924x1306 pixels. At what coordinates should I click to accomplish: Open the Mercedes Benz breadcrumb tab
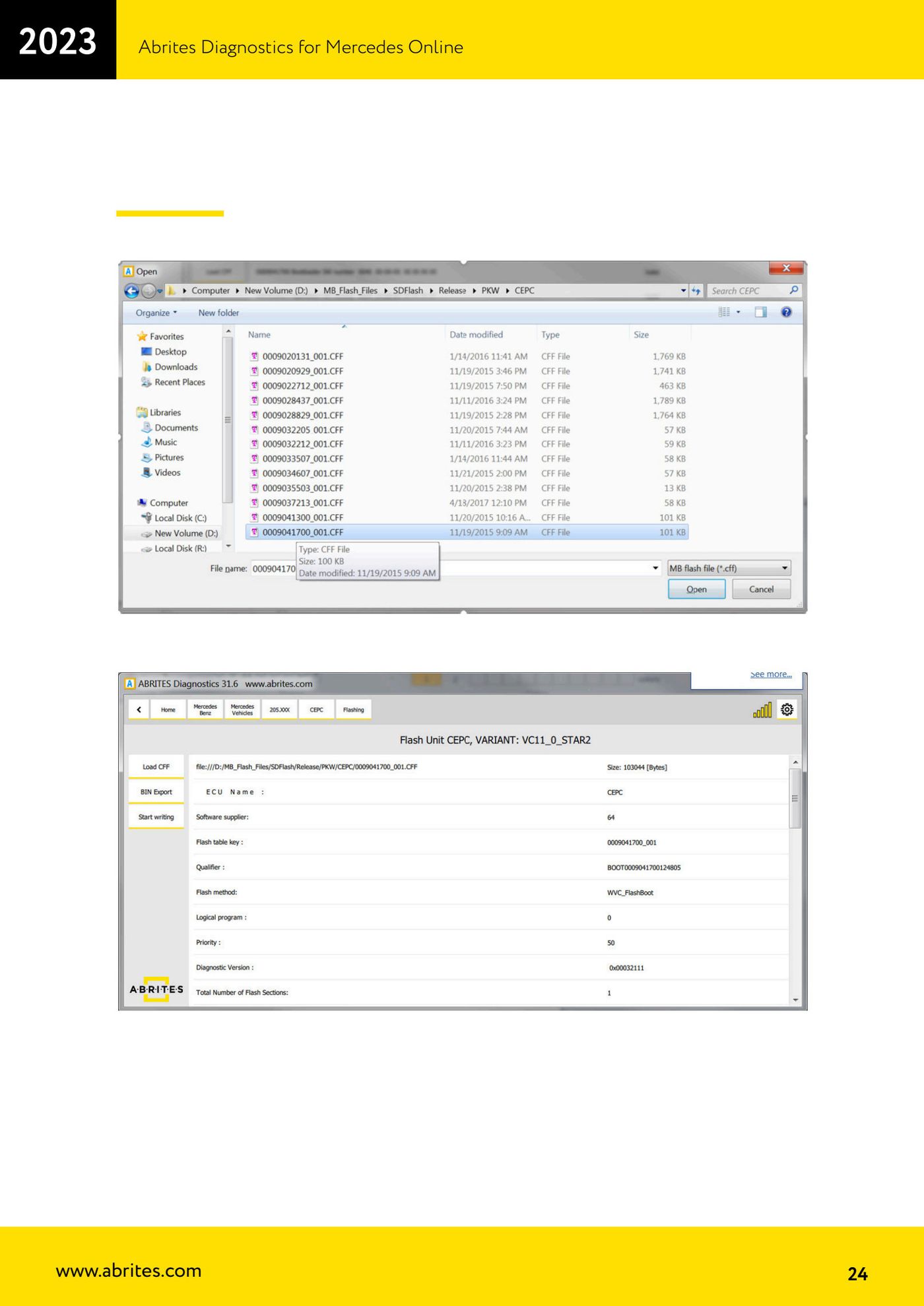tap(205, 709)
